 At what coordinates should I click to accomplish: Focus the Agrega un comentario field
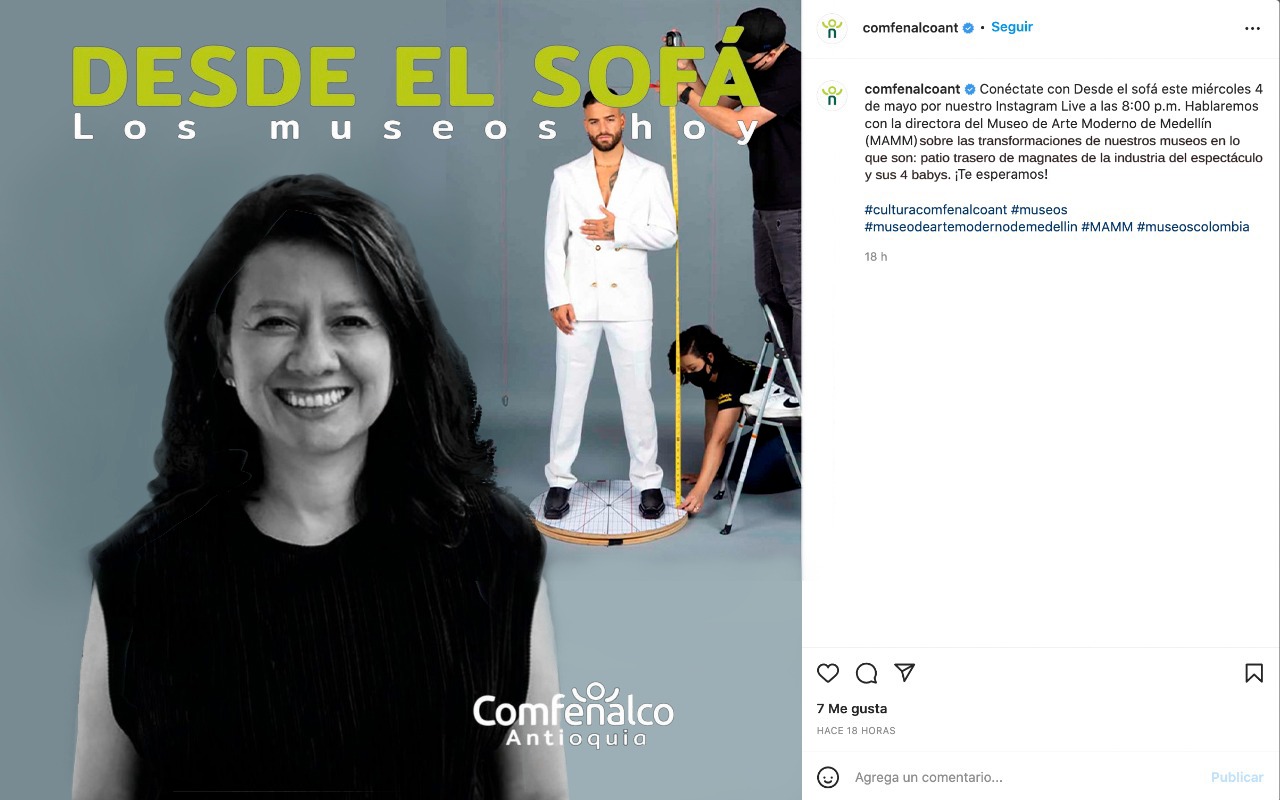[x=1025, y=777]
